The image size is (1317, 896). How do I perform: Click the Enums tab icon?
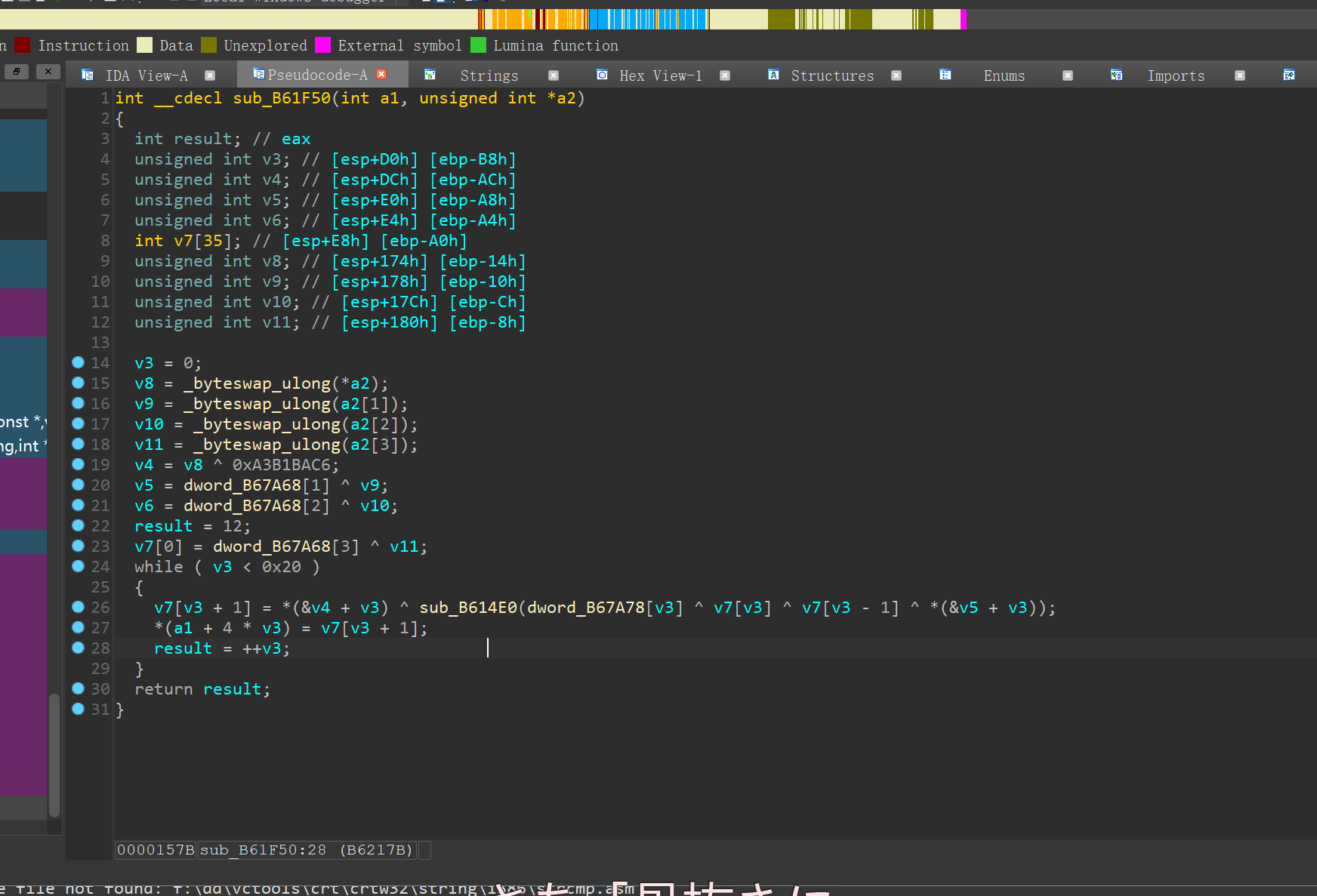[945, 75]
